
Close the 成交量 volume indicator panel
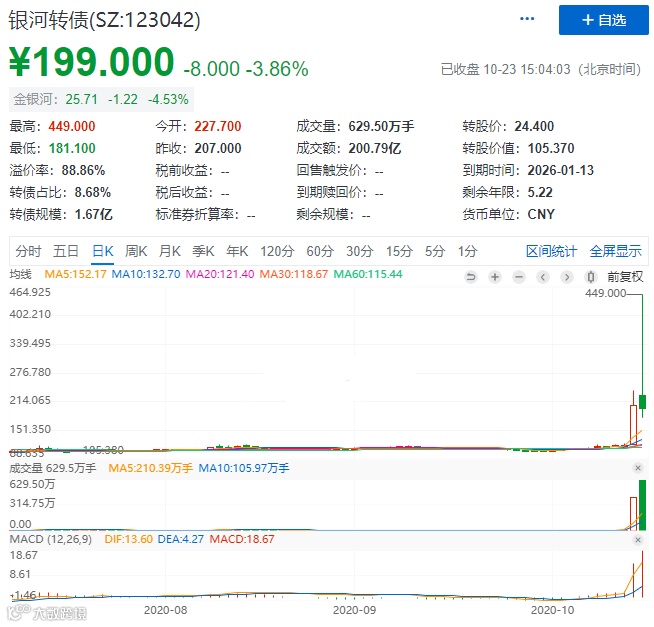pos(638,468)
